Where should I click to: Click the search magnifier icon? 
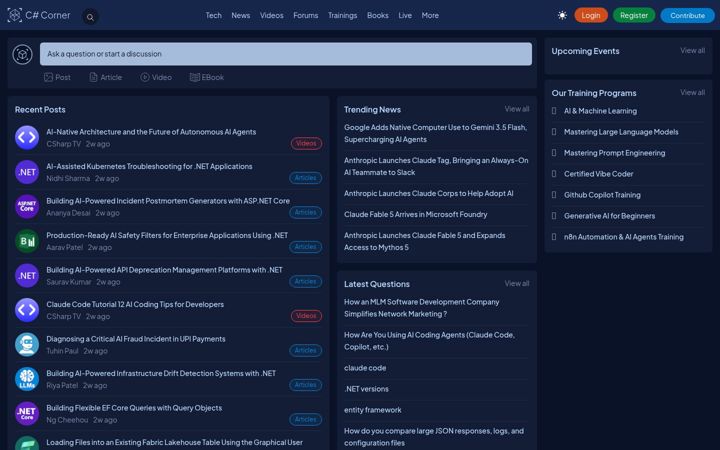point(90,17)
